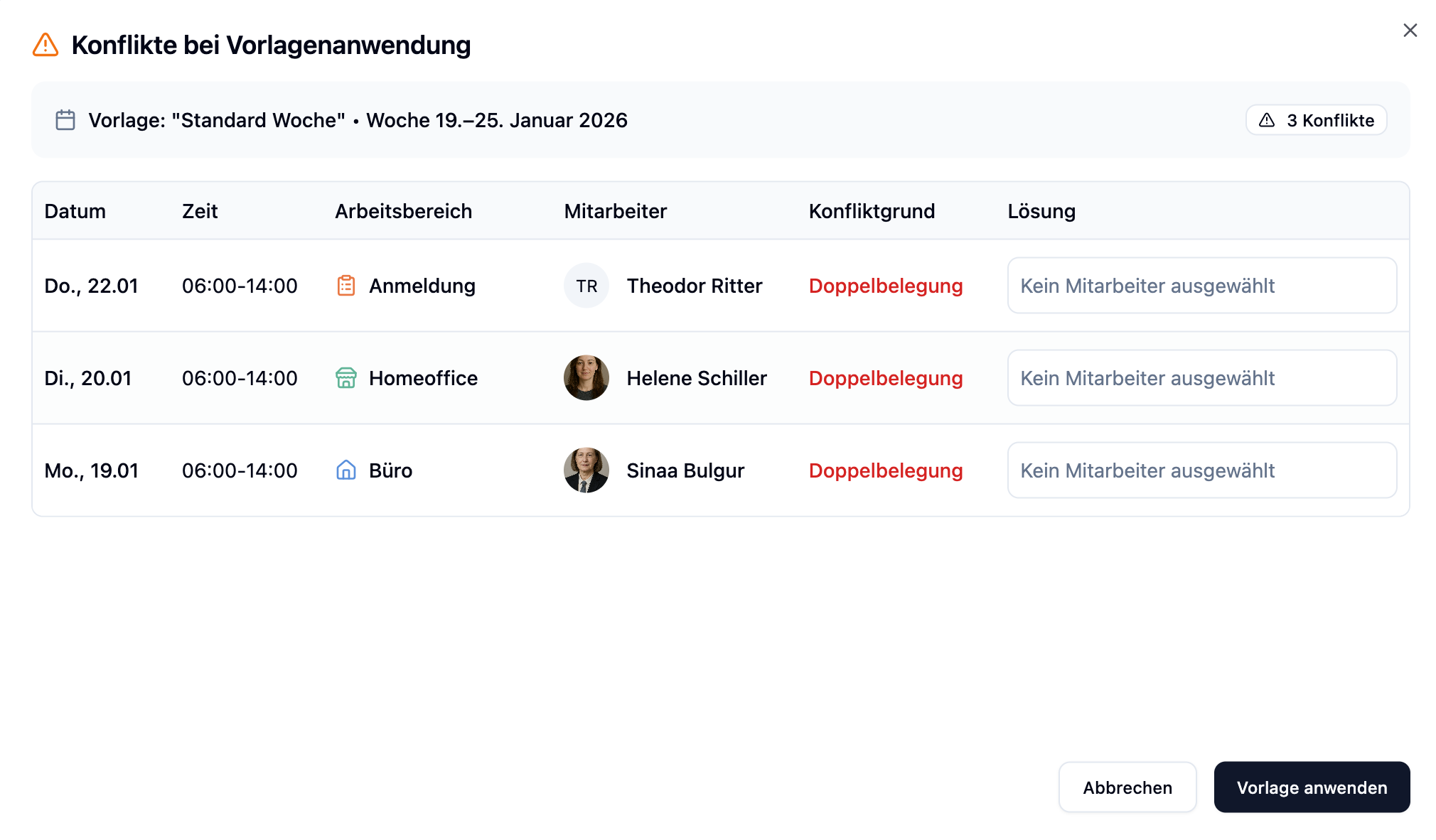Viewport: 1436px width, 840px height.
Task: Click the Doppelbelegung label in the Büro row
Action: 886,470
